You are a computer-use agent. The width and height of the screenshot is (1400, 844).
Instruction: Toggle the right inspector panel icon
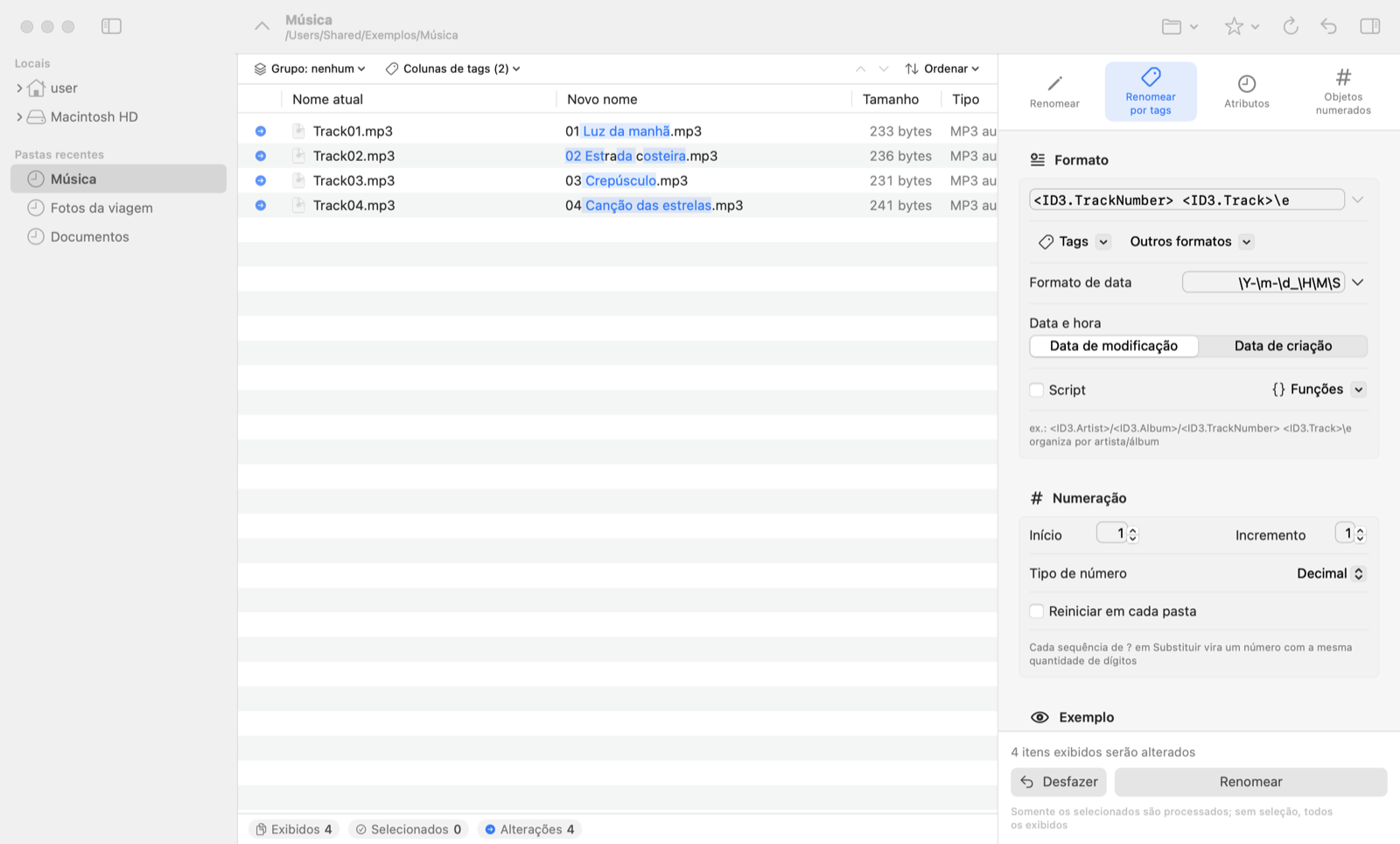click(1370, 26)
